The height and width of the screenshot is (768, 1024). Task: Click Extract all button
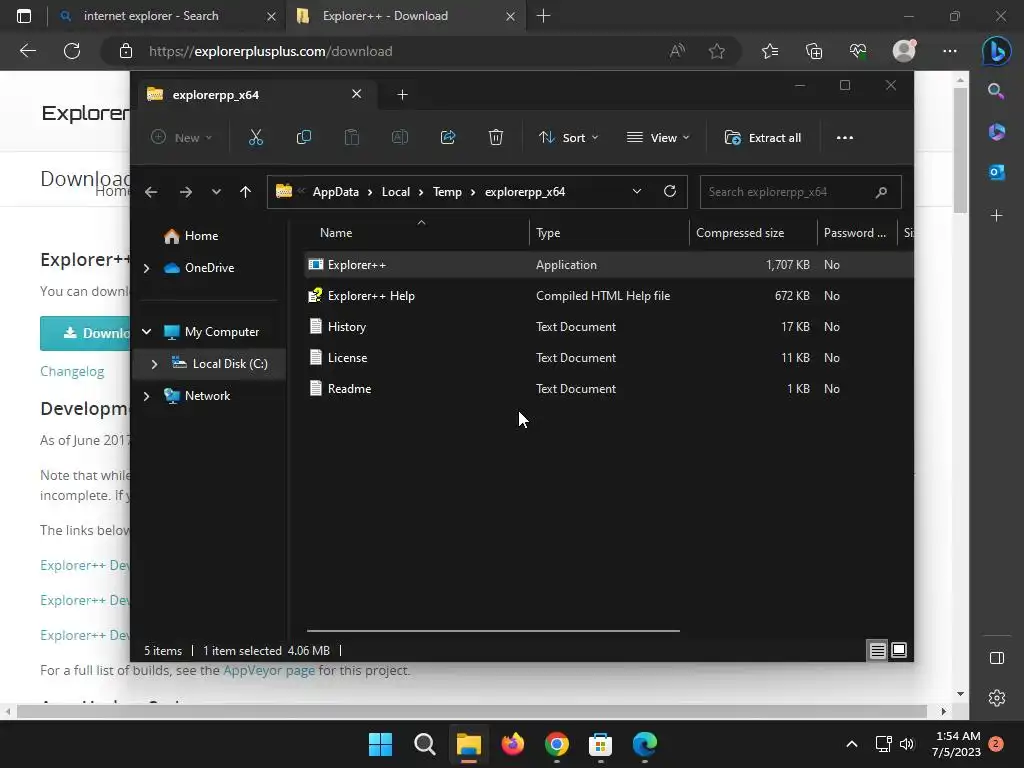point(763,138)
